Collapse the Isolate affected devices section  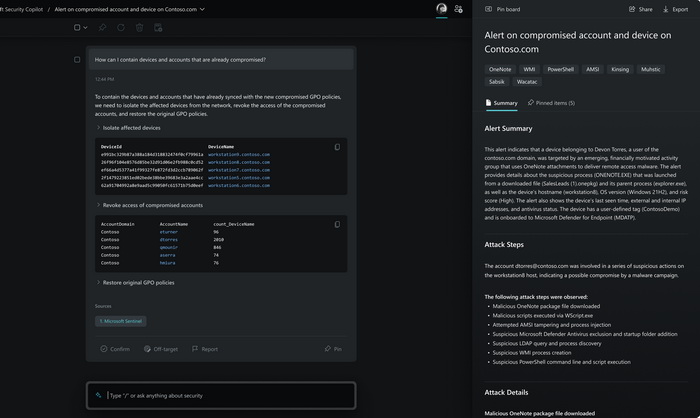click(x=98, y=128)
